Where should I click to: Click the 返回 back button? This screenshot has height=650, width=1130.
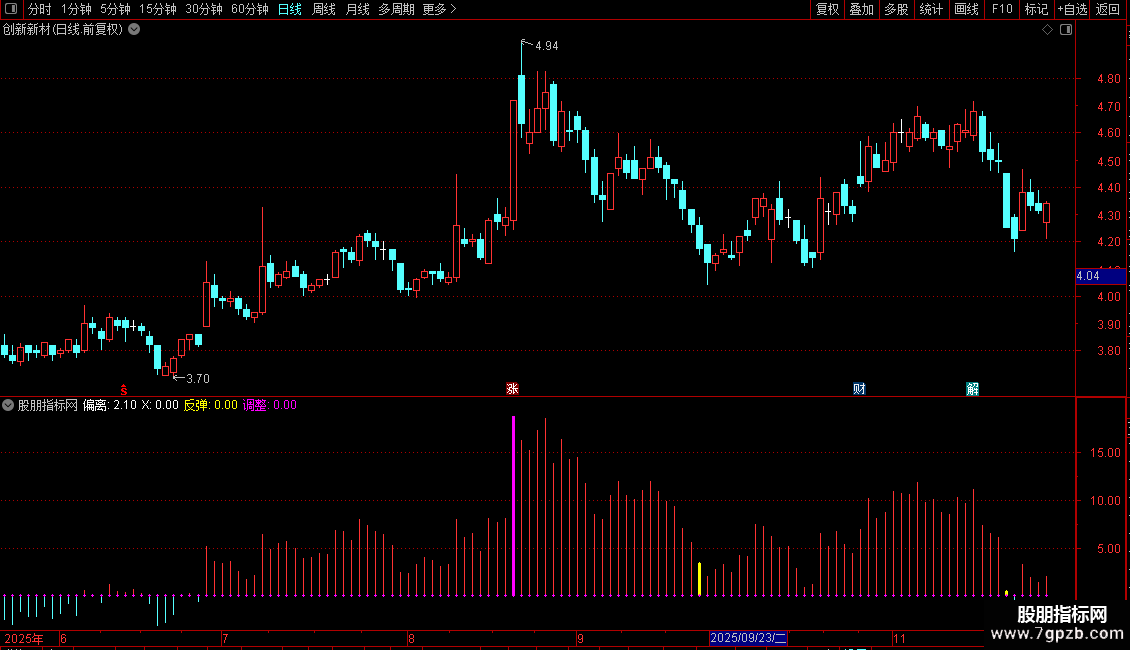click(x=1108, y=9)
